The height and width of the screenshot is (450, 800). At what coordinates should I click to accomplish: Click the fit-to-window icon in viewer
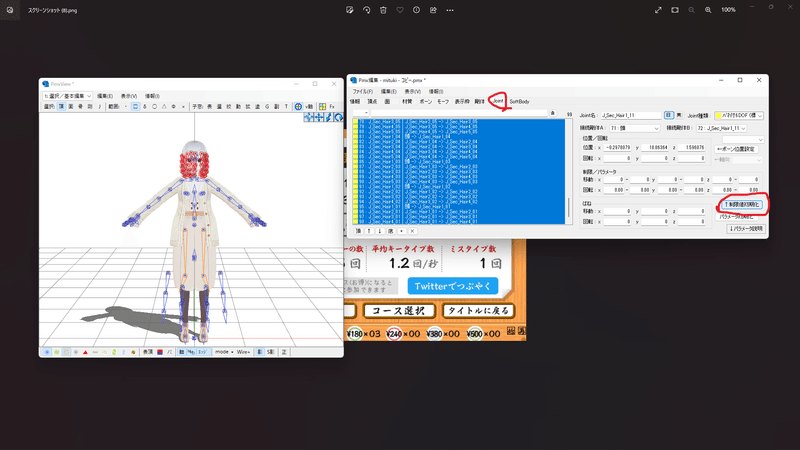pos(675,10)
